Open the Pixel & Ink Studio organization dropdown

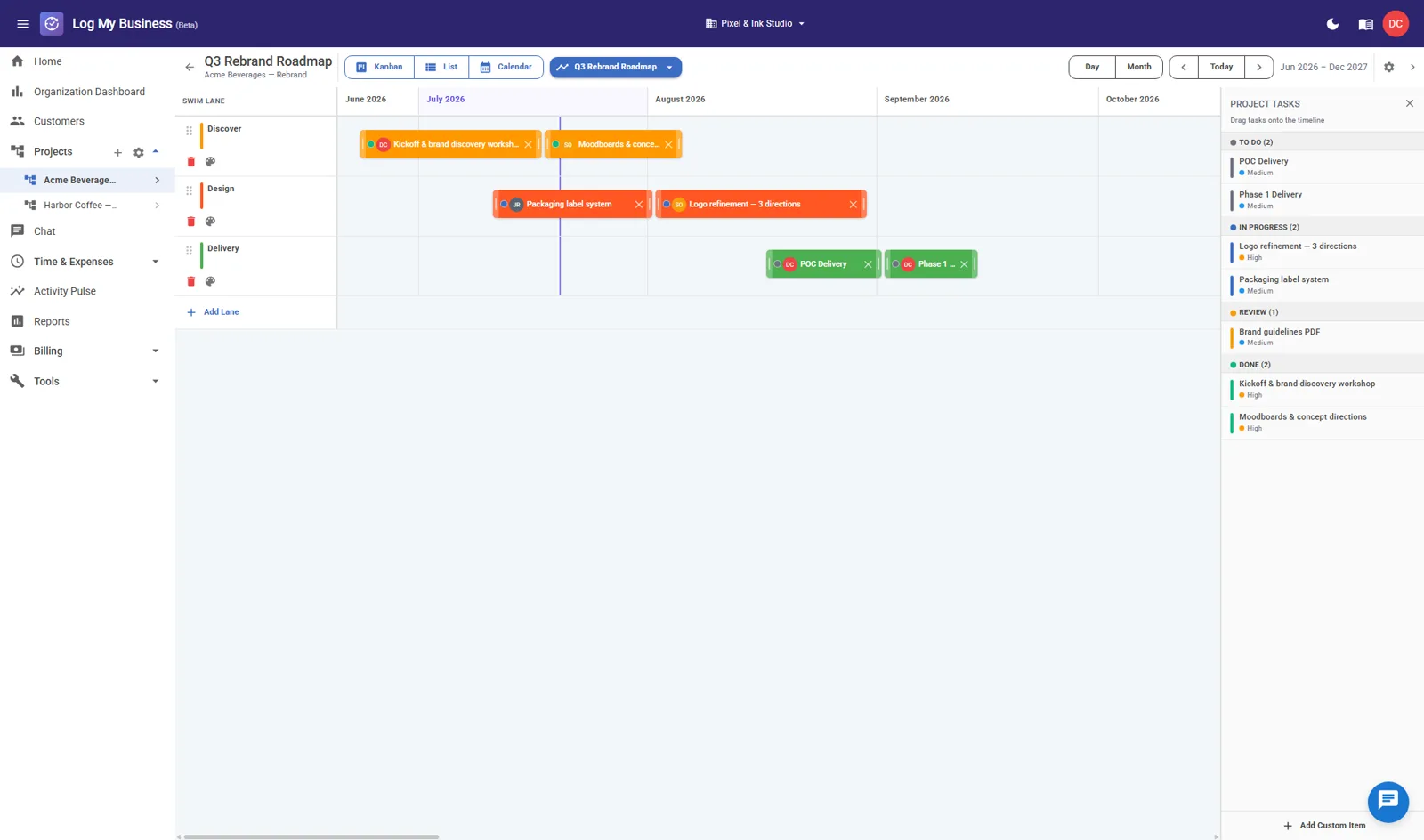coord(755,24)
